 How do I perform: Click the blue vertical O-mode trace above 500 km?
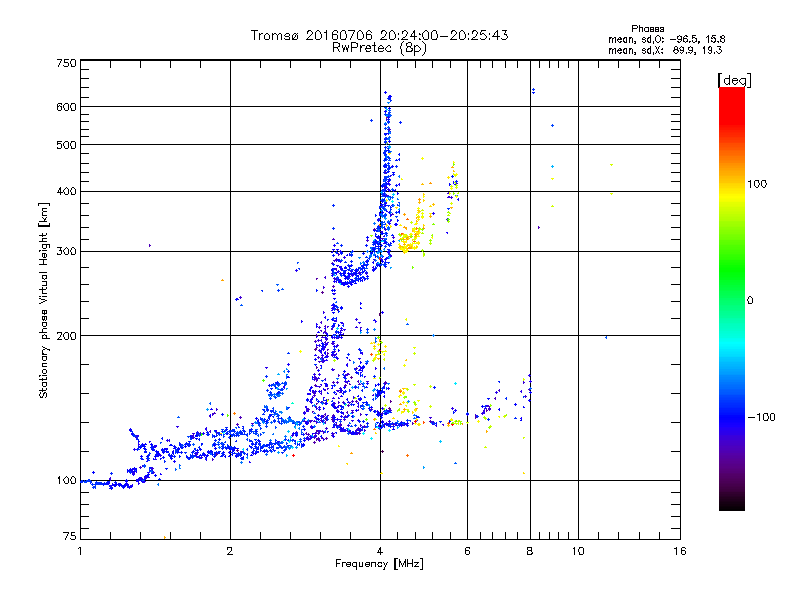[388, 118]
